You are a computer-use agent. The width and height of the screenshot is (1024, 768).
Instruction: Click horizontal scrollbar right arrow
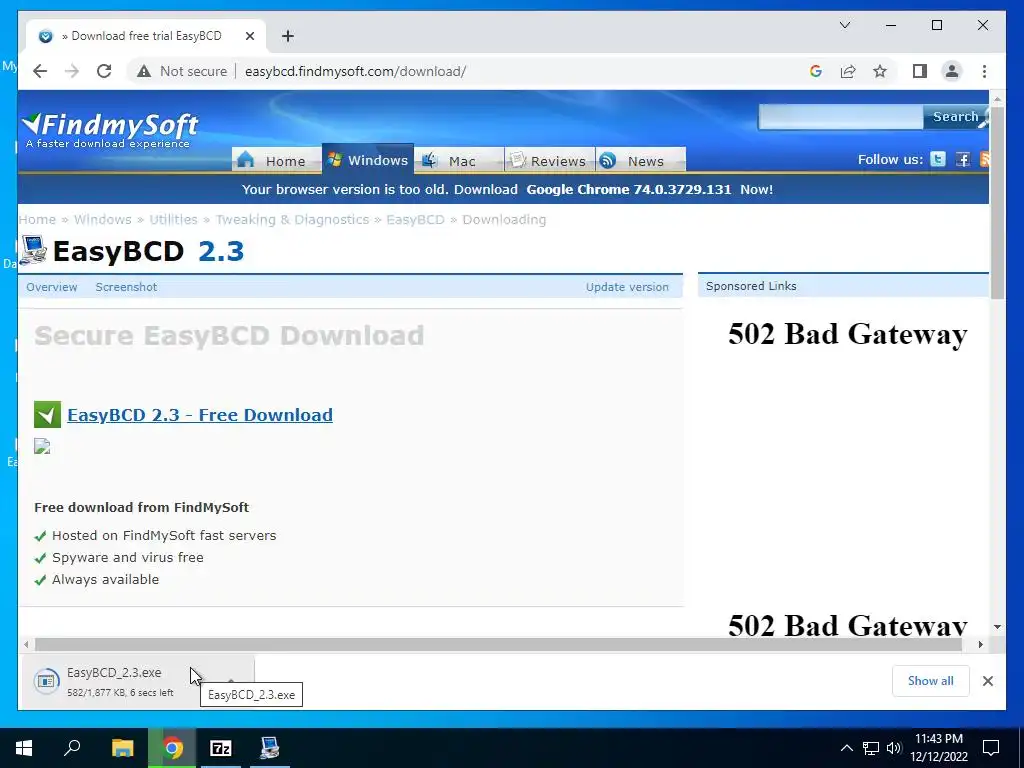[980, 645]
